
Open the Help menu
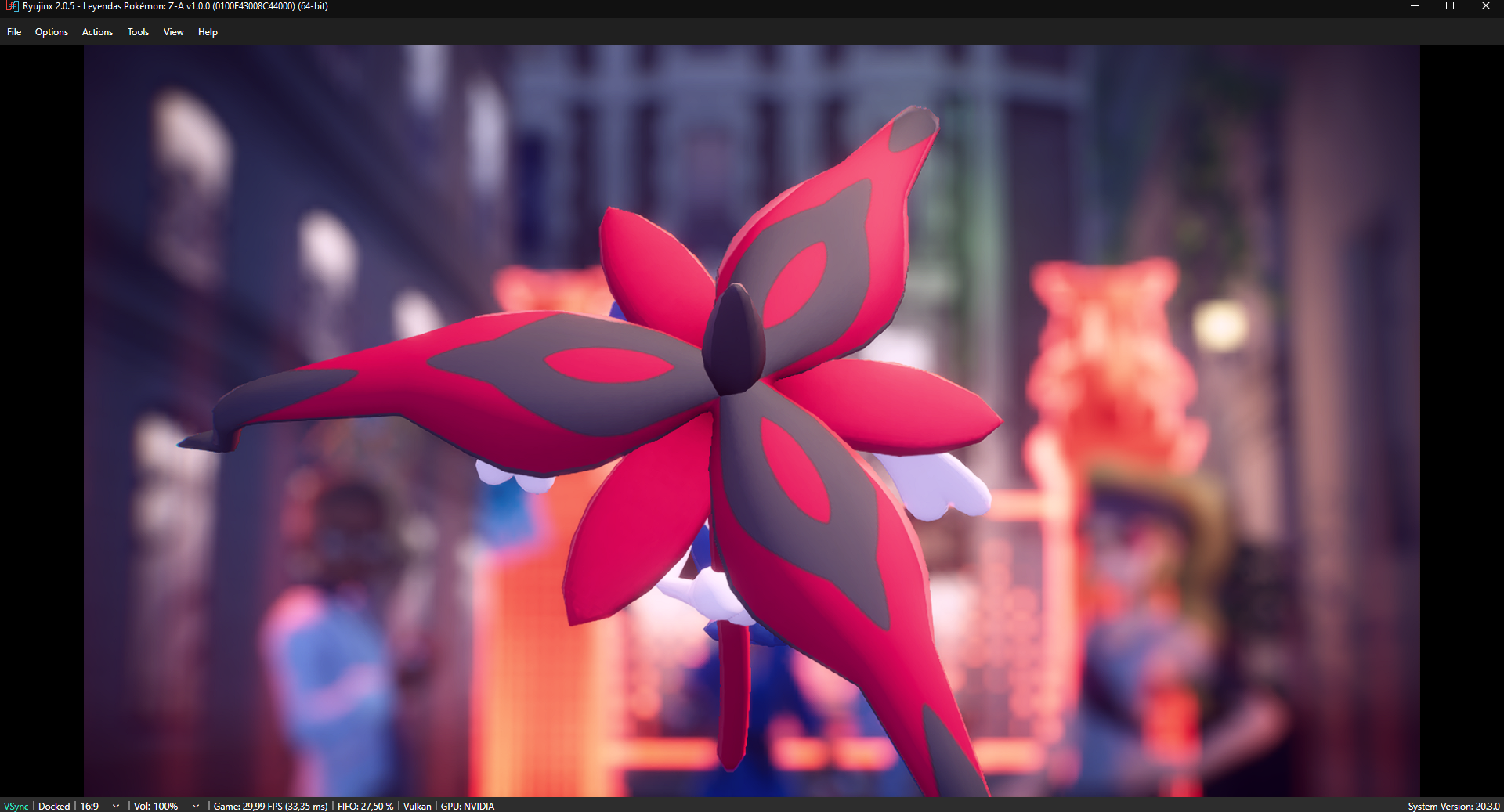pyautogui.click(x=208, y=32)
